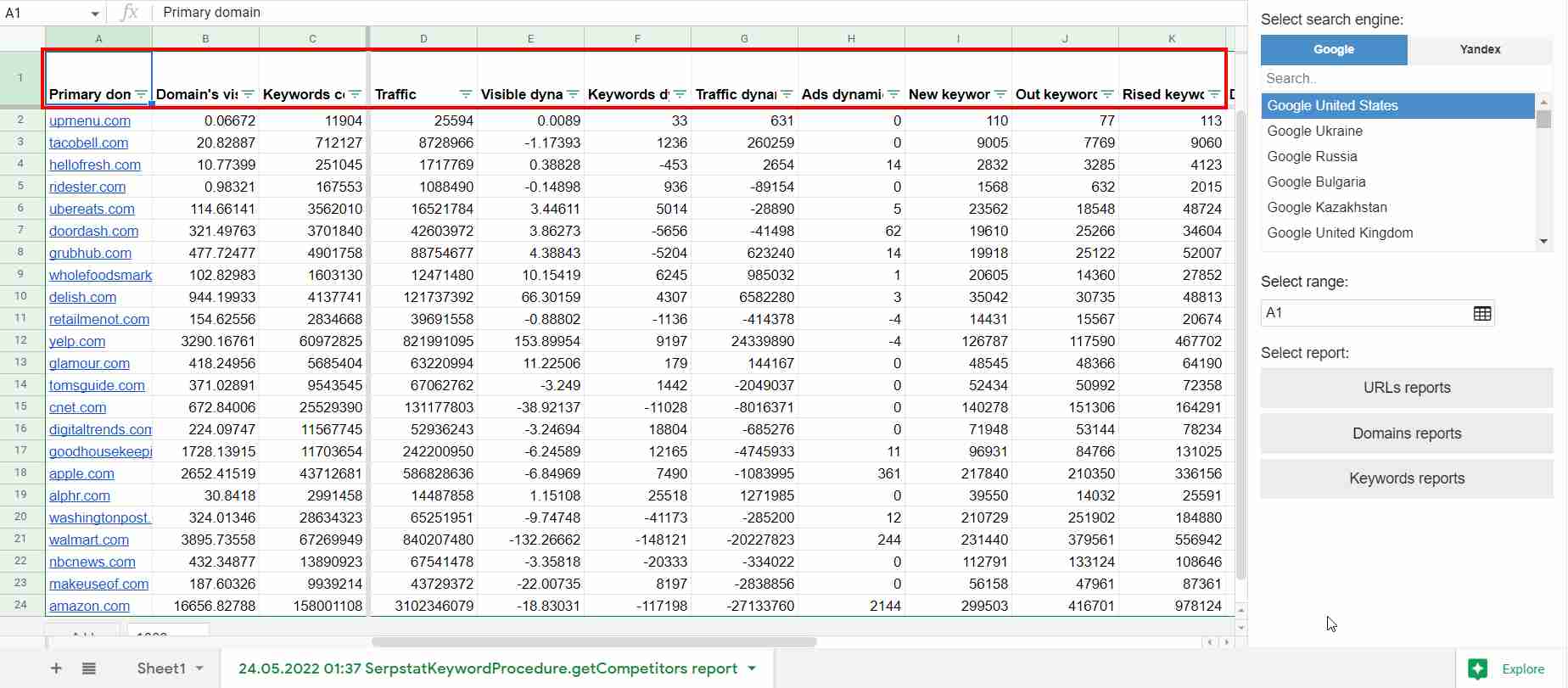
Task: Select column H header
Action: (851, 38)
